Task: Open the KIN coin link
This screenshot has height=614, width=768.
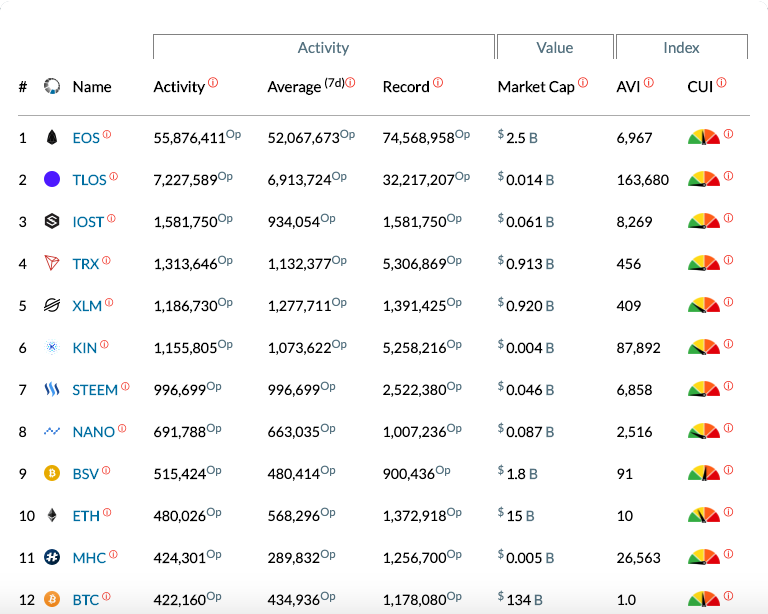Action: pyautogui.click(x=85, y=348)
